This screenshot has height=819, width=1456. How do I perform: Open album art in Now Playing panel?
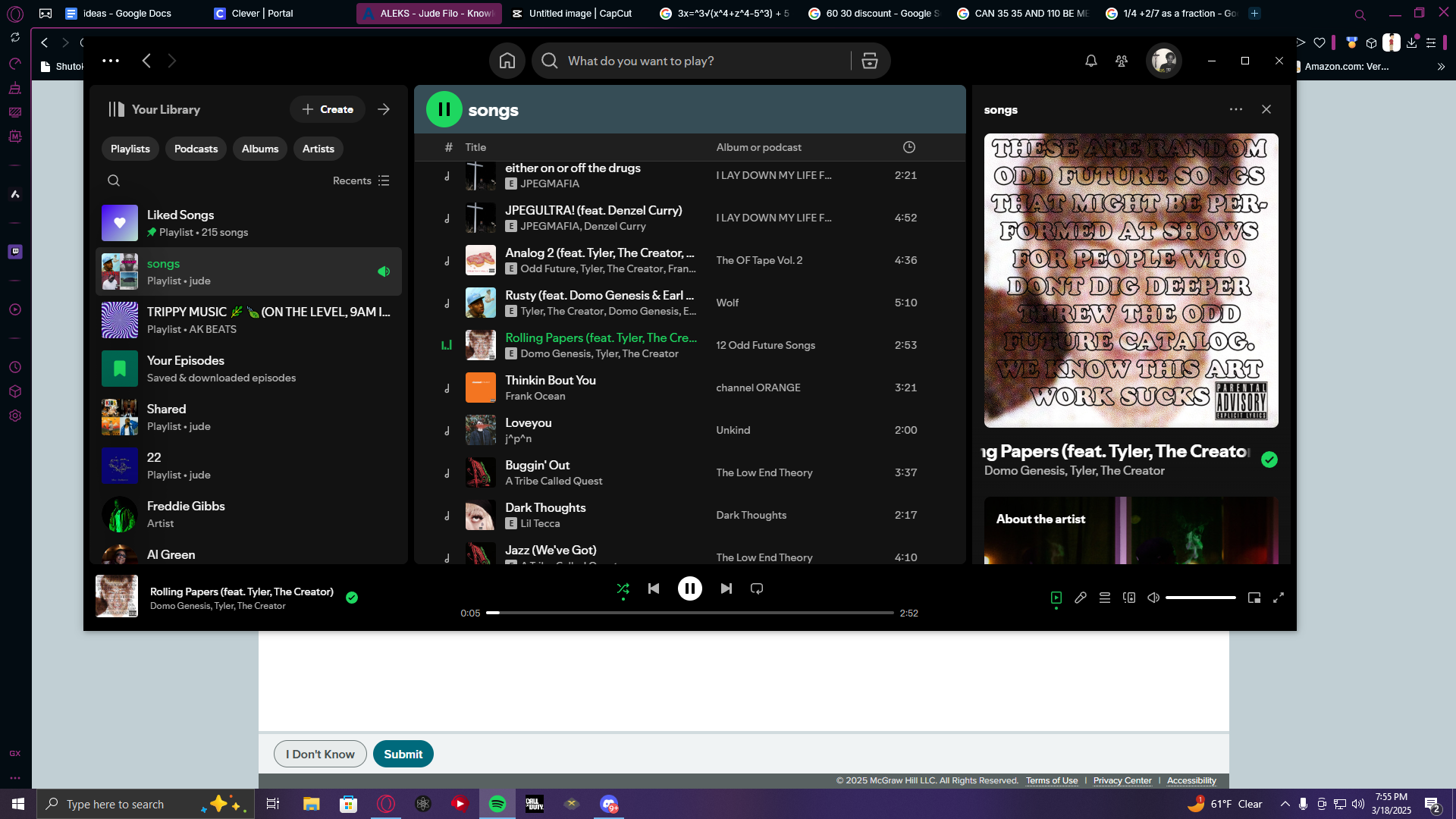click(x=1131, y=281)
